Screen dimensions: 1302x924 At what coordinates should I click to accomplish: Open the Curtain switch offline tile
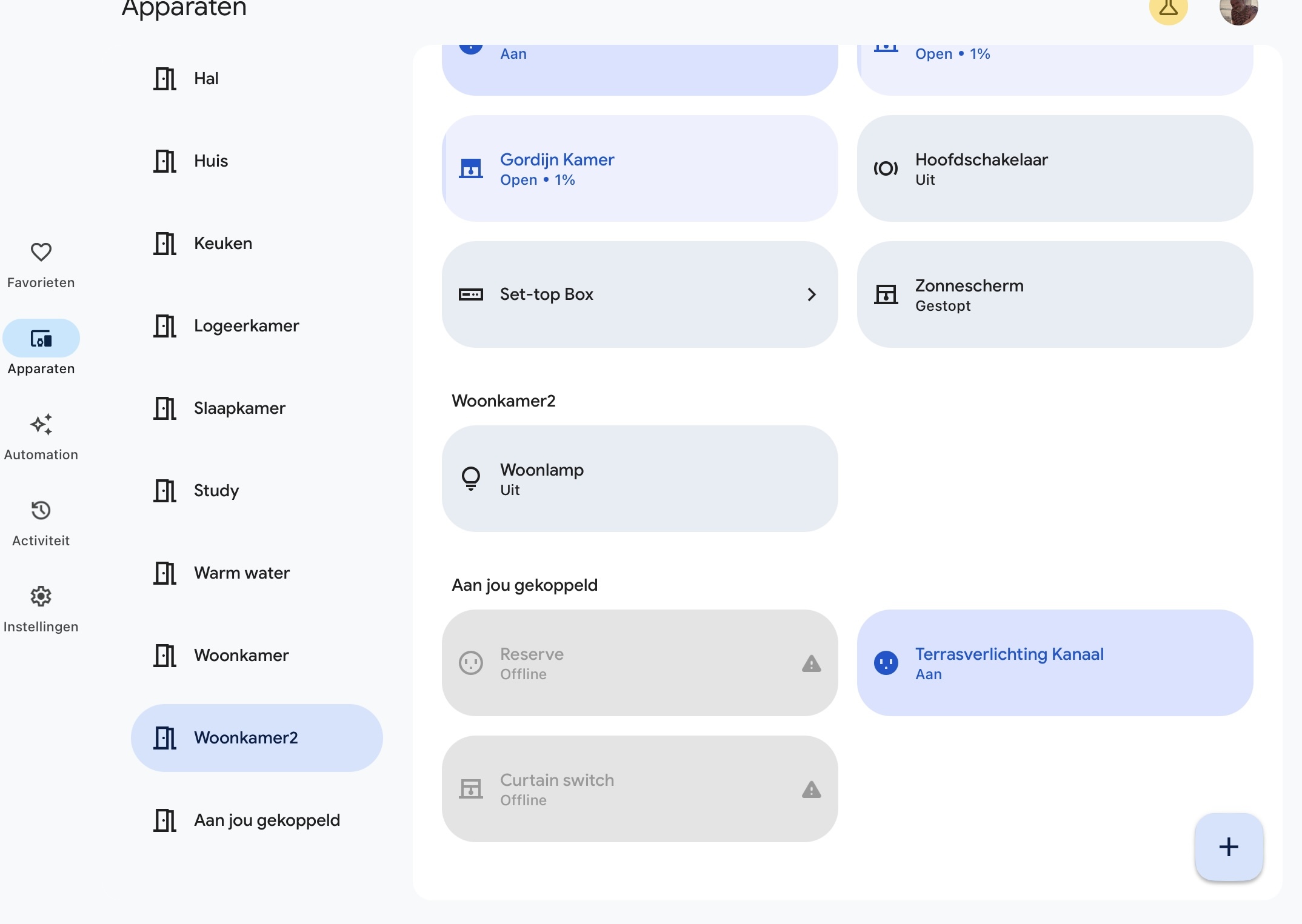pos(639,789)
